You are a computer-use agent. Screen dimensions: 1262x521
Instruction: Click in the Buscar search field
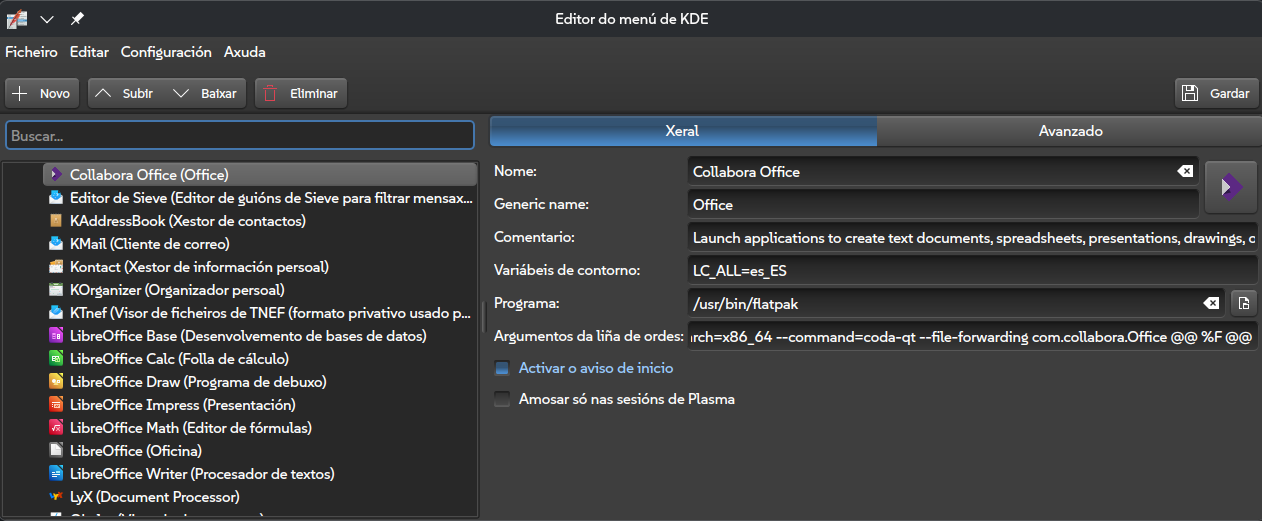(x=240, y=135)
